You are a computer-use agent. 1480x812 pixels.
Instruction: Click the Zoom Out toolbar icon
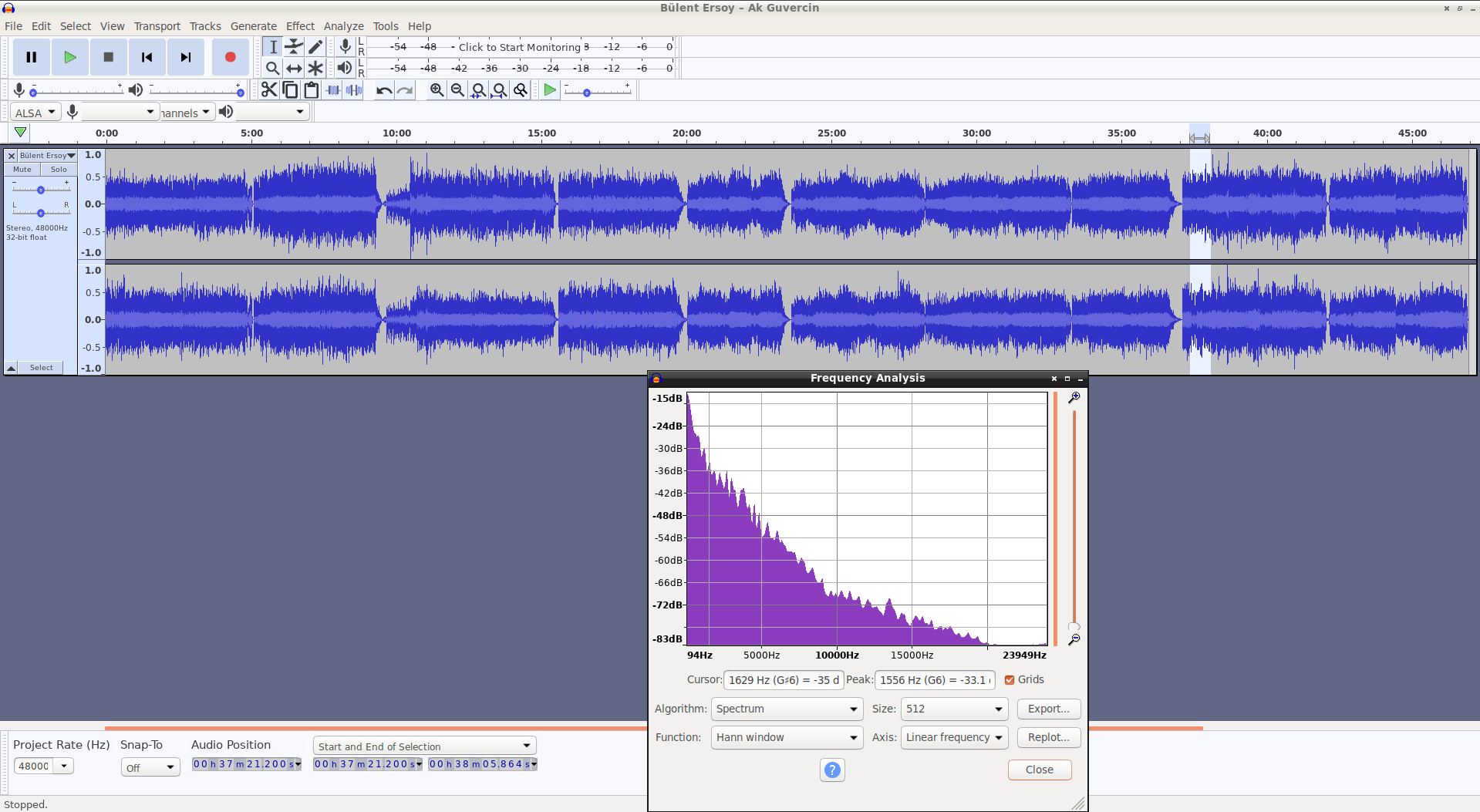click(457, 90)
